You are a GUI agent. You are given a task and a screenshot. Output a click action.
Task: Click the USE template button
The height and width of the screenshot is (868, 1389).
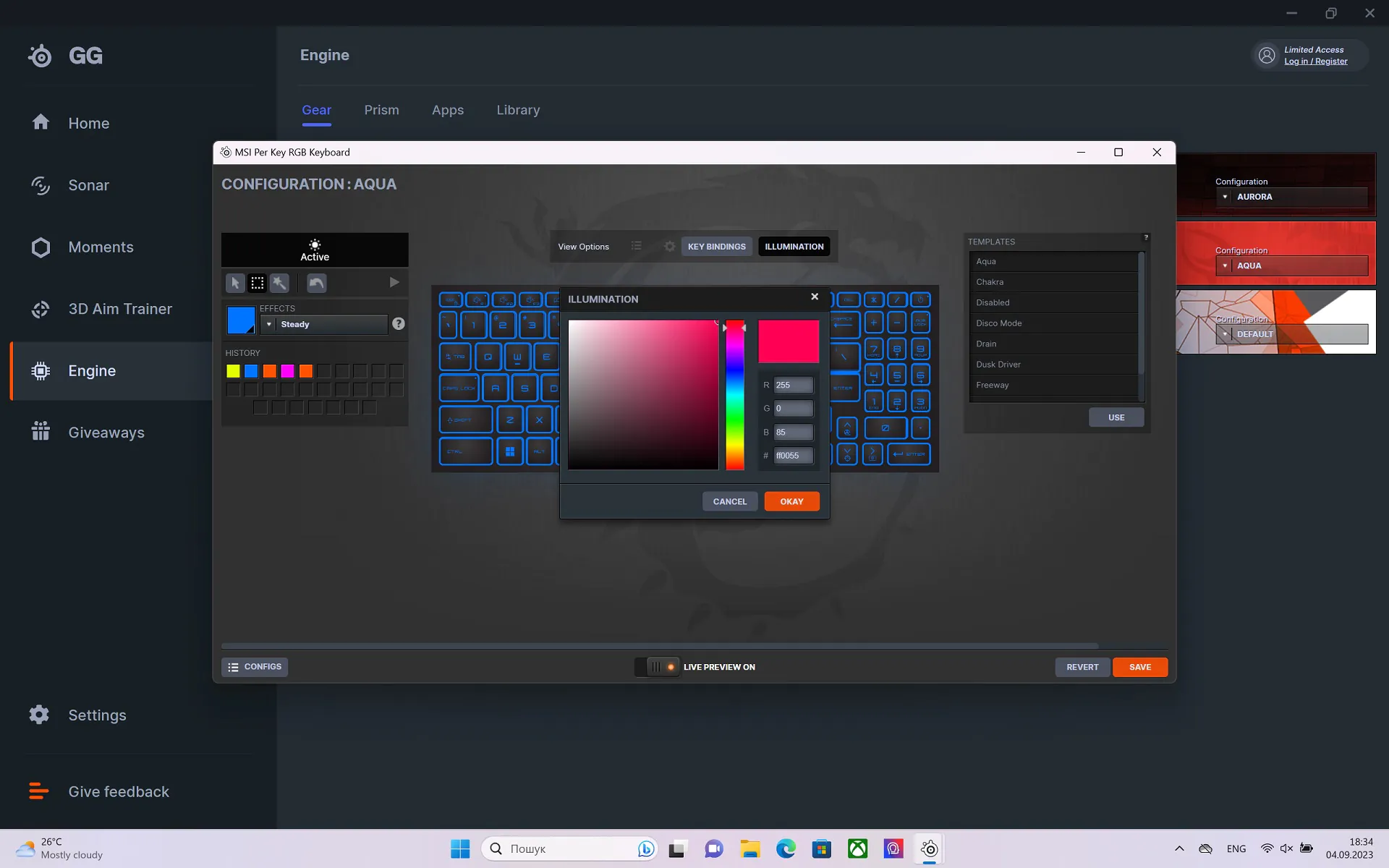point(1116,417)
